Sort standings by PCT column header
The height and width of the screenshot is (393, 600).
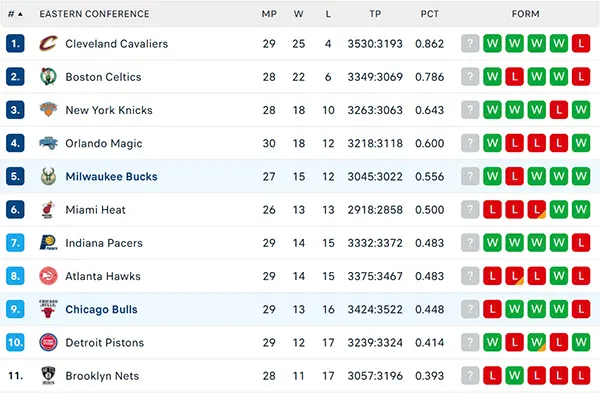click(x=429, y=14)
